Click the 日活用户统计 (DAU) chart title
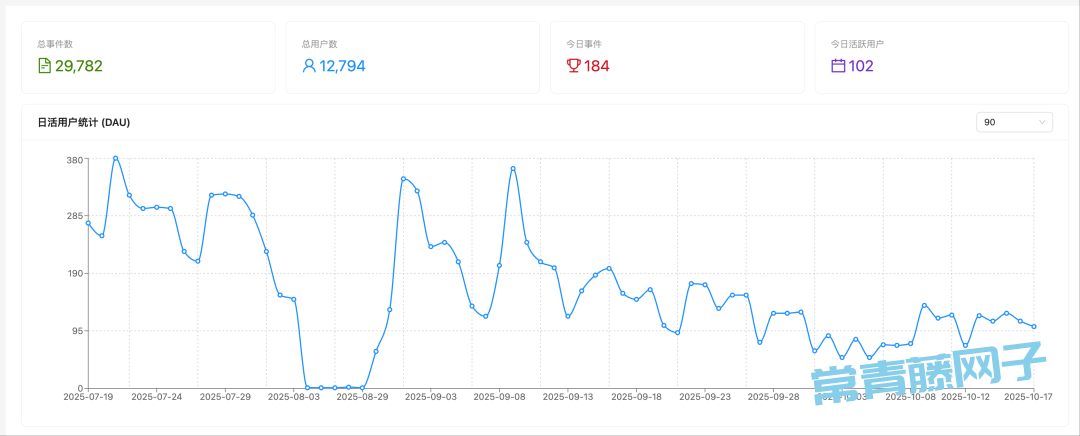The image size is (1080, 436). click(x=83, y=122)
